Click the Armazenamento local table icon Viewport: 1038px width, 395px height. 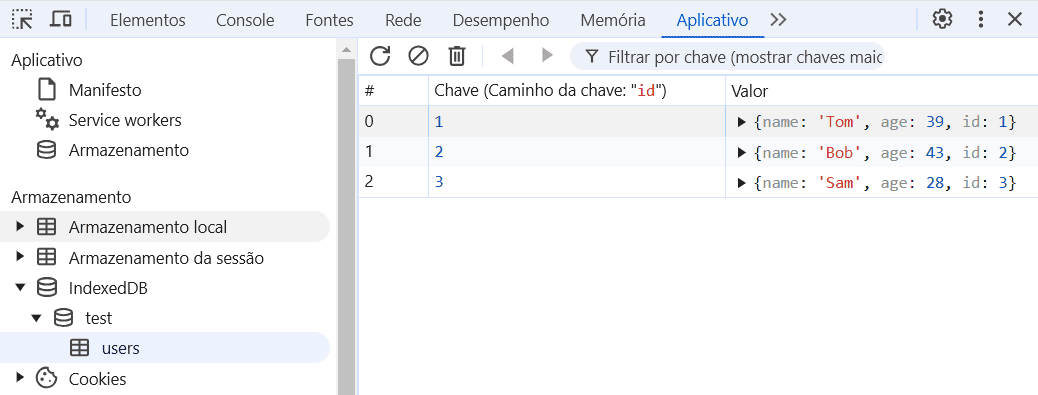coord(46,227)
